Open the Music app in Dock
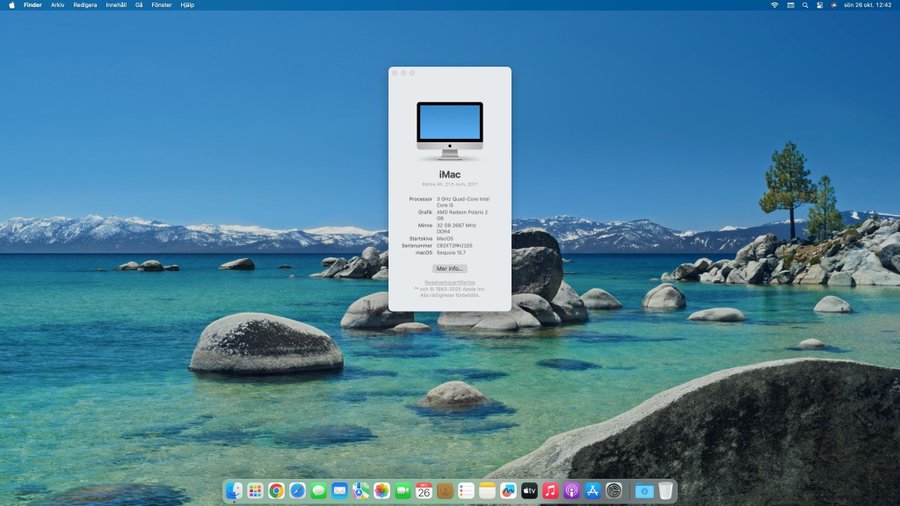This screenshot has height=506, width=900. (550, 491)
